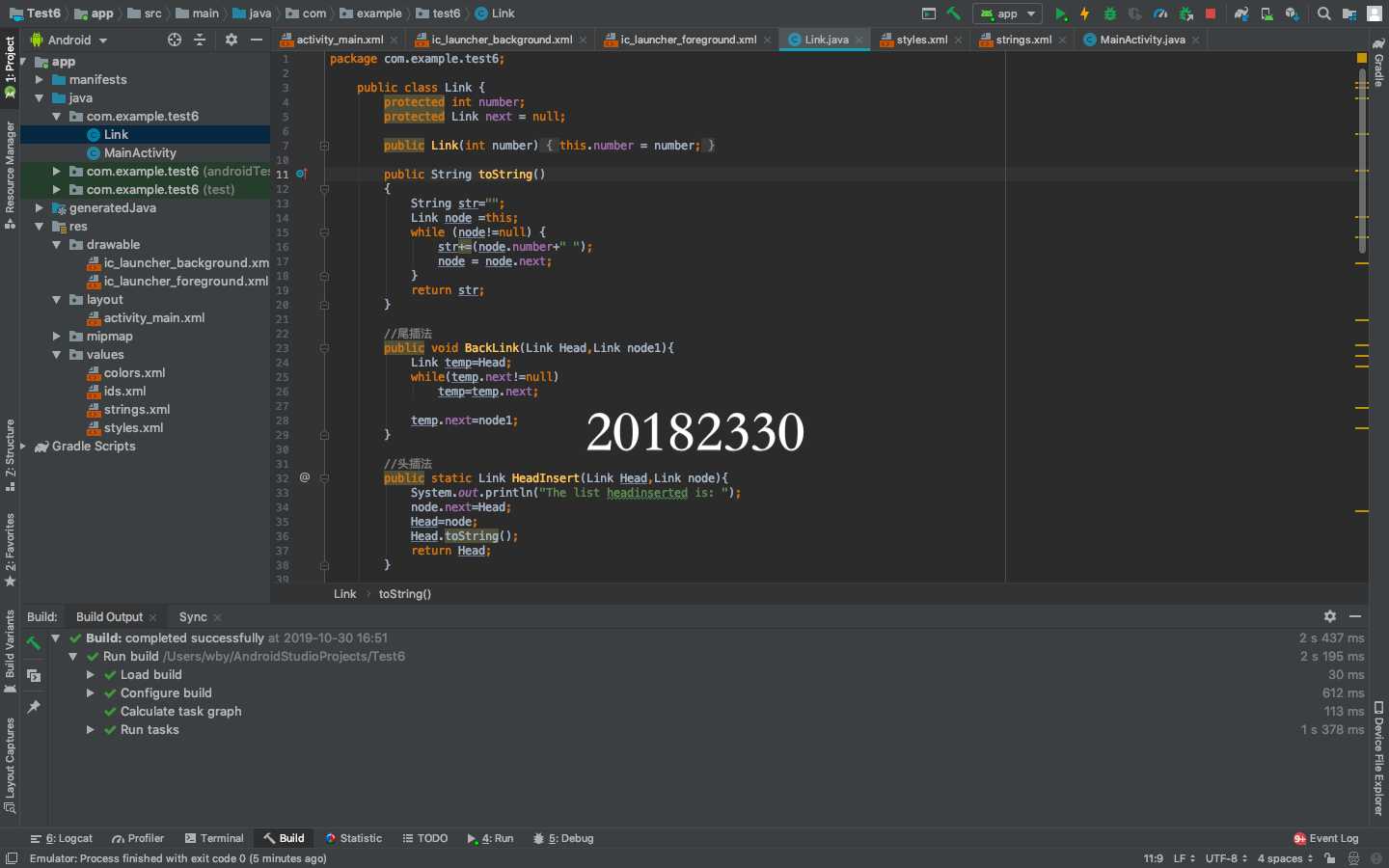Open the Android Profiler from the top toolbar

[x=1160, y=14]
